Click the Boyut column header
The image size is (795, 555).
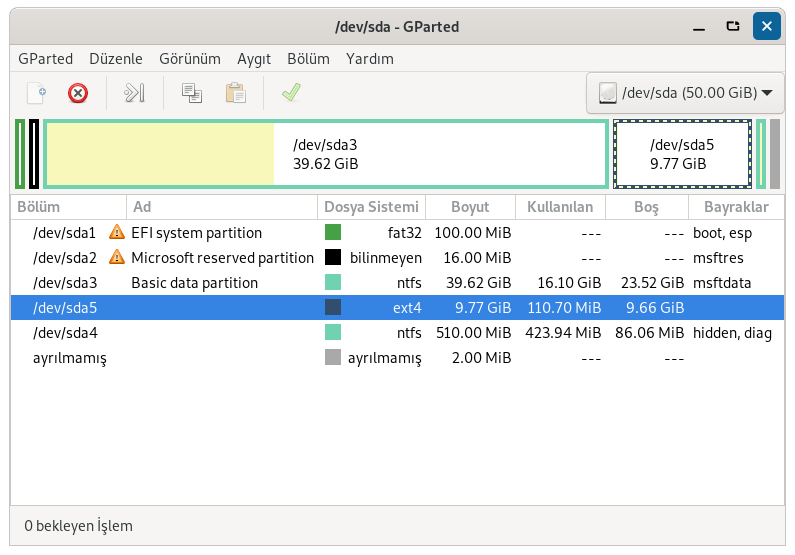click(x=470, y=207)
